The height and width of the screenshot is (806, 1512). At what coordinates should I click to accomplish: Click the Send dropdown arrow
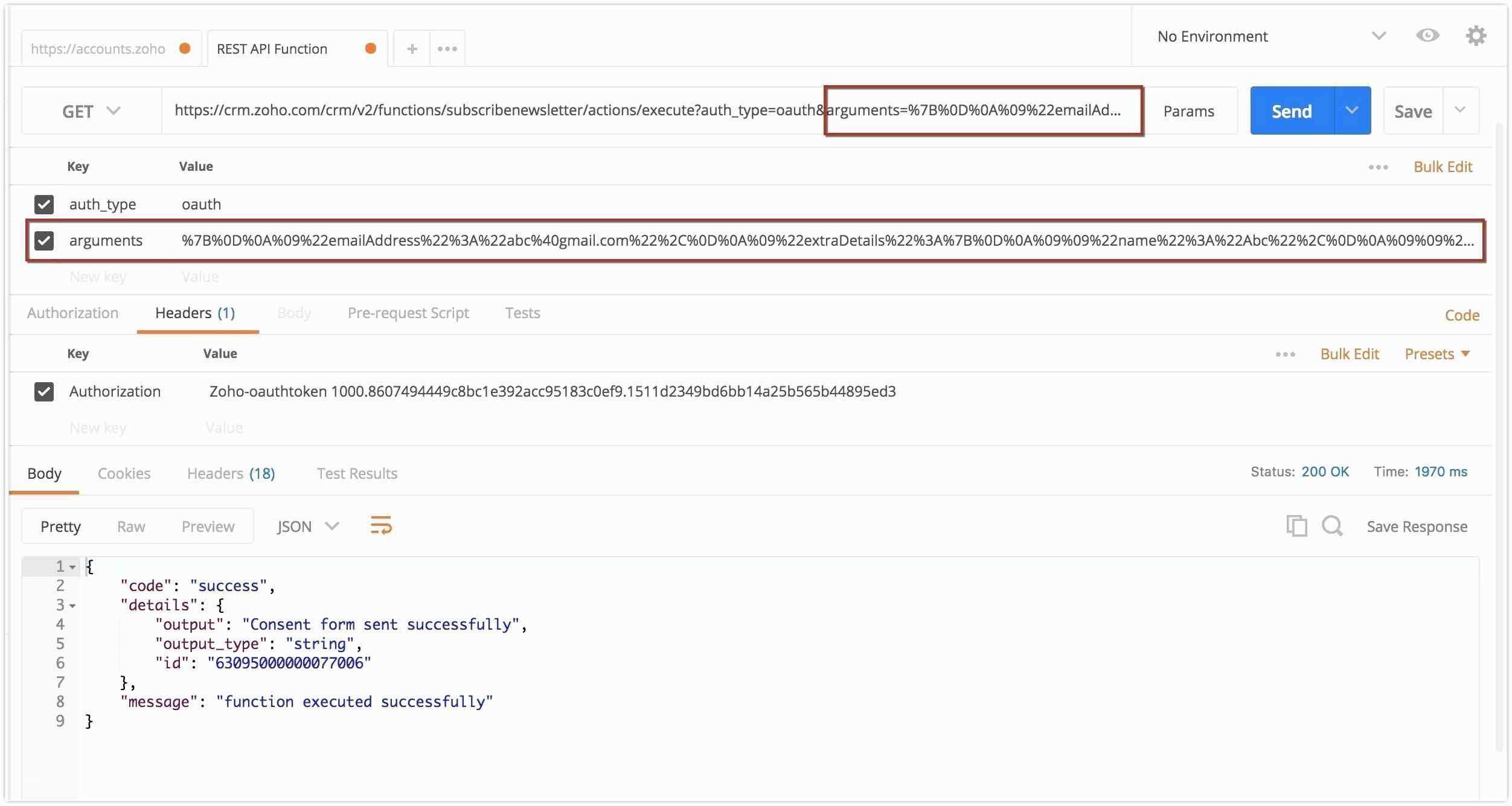(x=1351, y=110)
